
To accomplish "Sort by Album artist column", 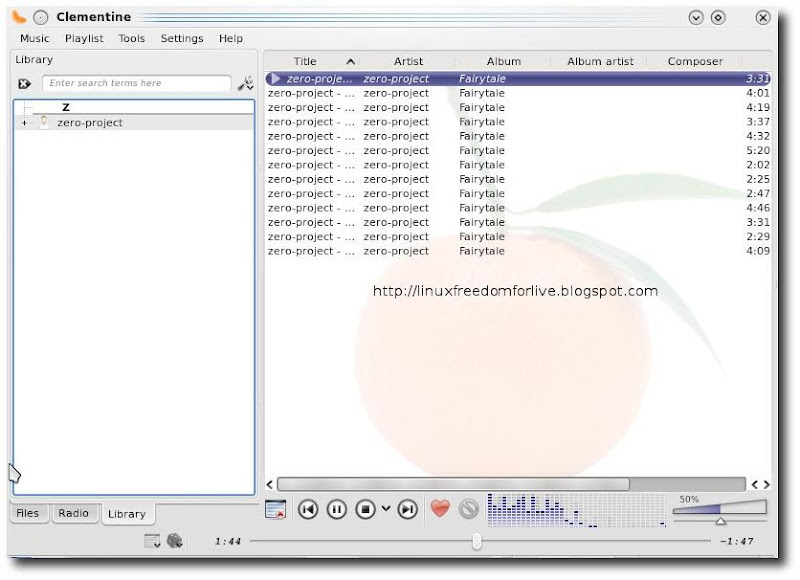I will (600, 61).
